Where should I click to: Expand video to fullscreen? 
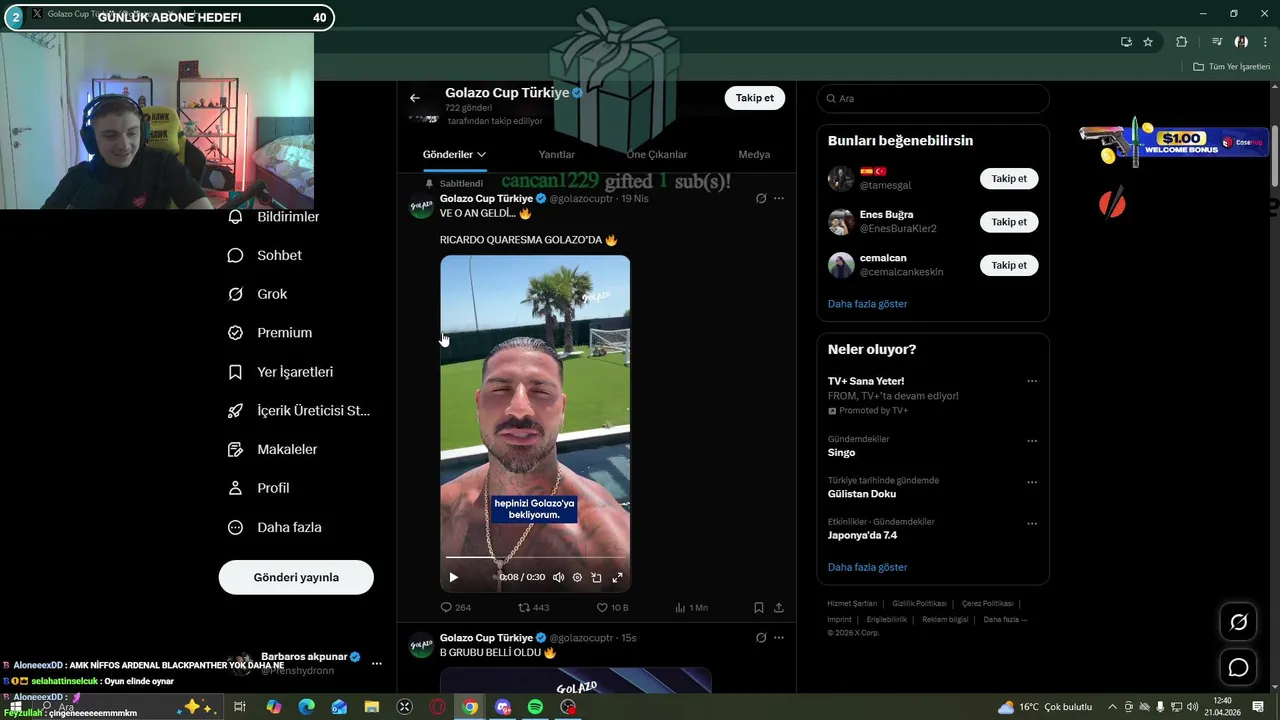617,577
